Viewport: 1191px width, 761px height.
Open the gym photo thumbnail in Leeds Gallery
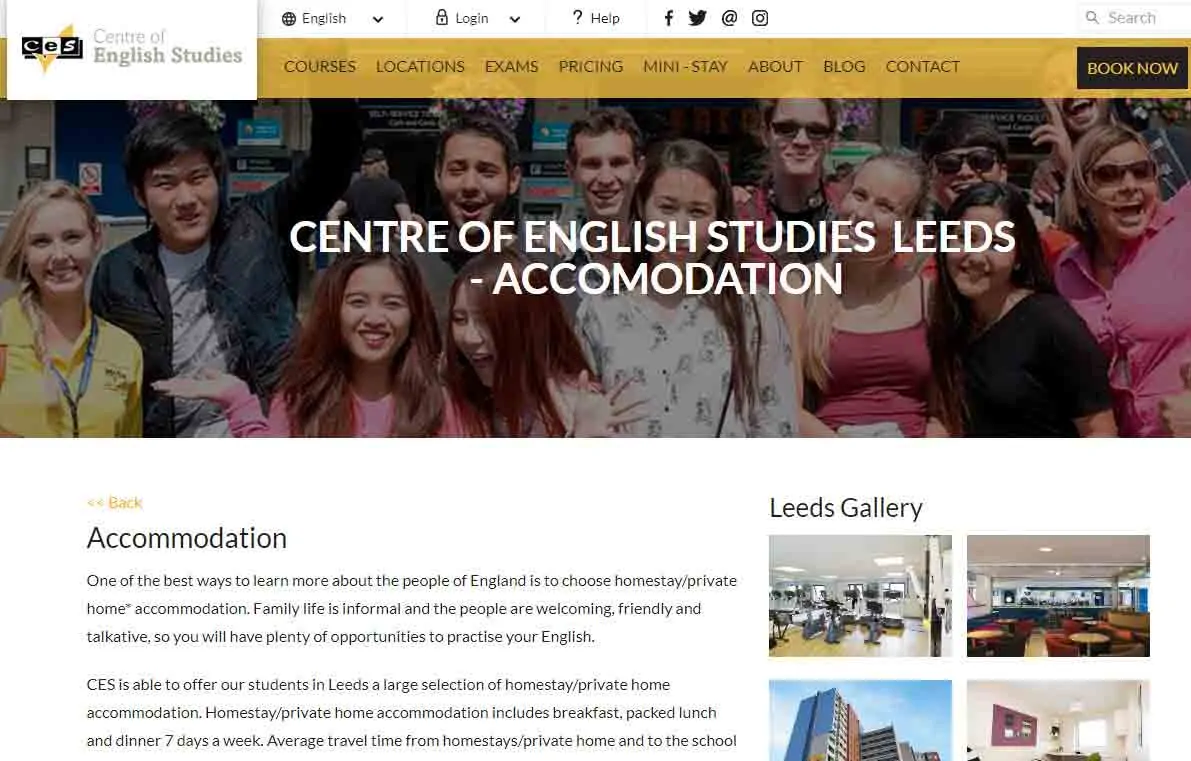(860, 595)
